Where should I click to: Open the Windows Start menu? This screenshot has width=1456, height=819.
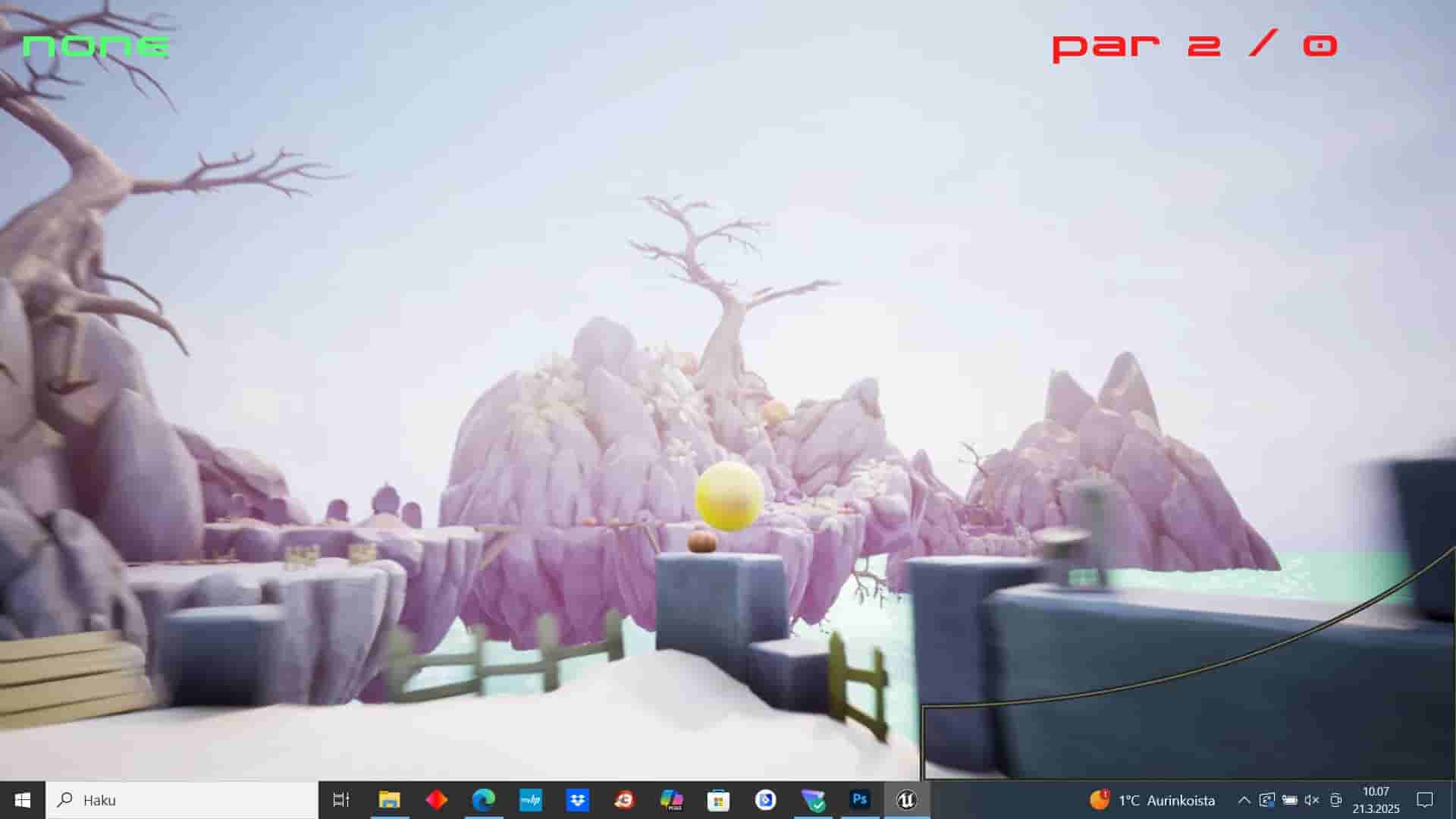click(x=22, y=800)
